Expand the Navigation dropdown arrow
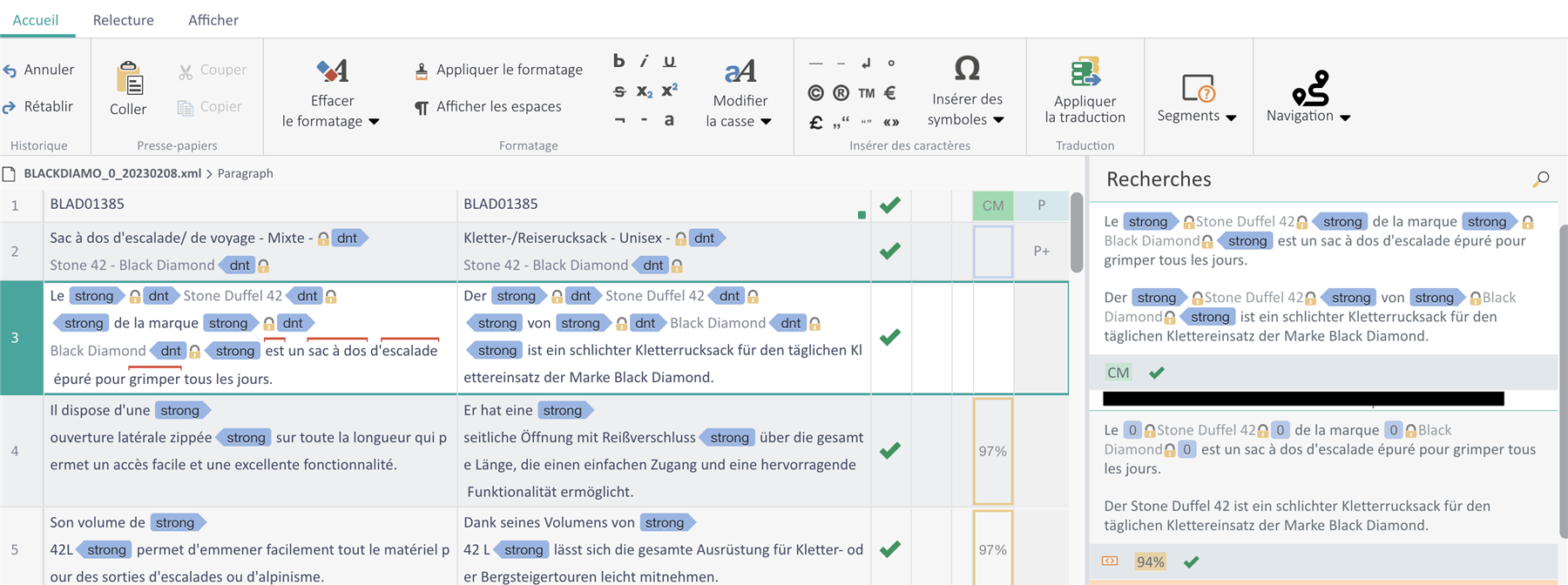 point(1345,118)
